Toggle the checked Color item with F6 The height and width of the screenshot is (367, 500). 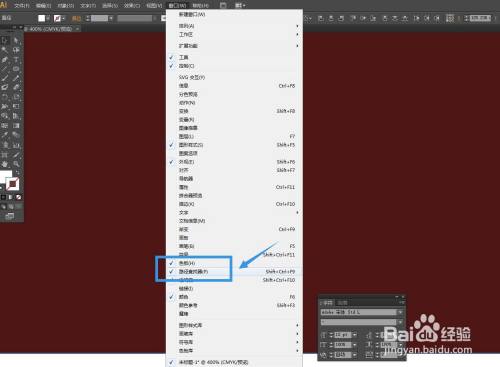click(x=234, y=297)
